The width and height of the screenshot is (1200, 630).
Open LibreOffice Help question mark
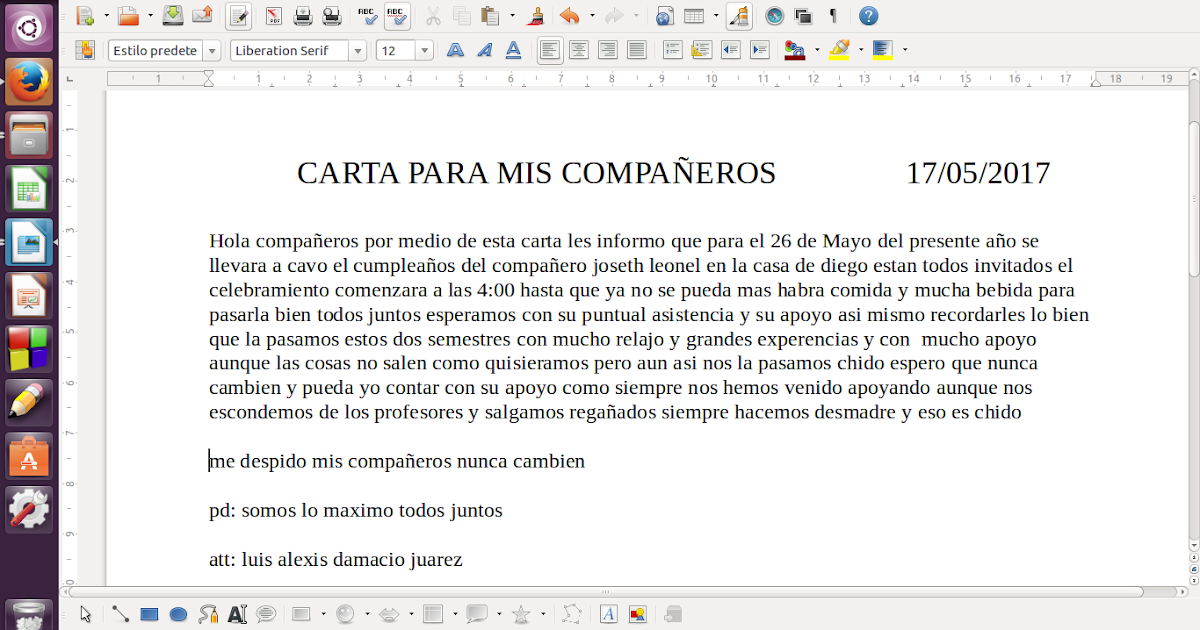pos(869,15)
